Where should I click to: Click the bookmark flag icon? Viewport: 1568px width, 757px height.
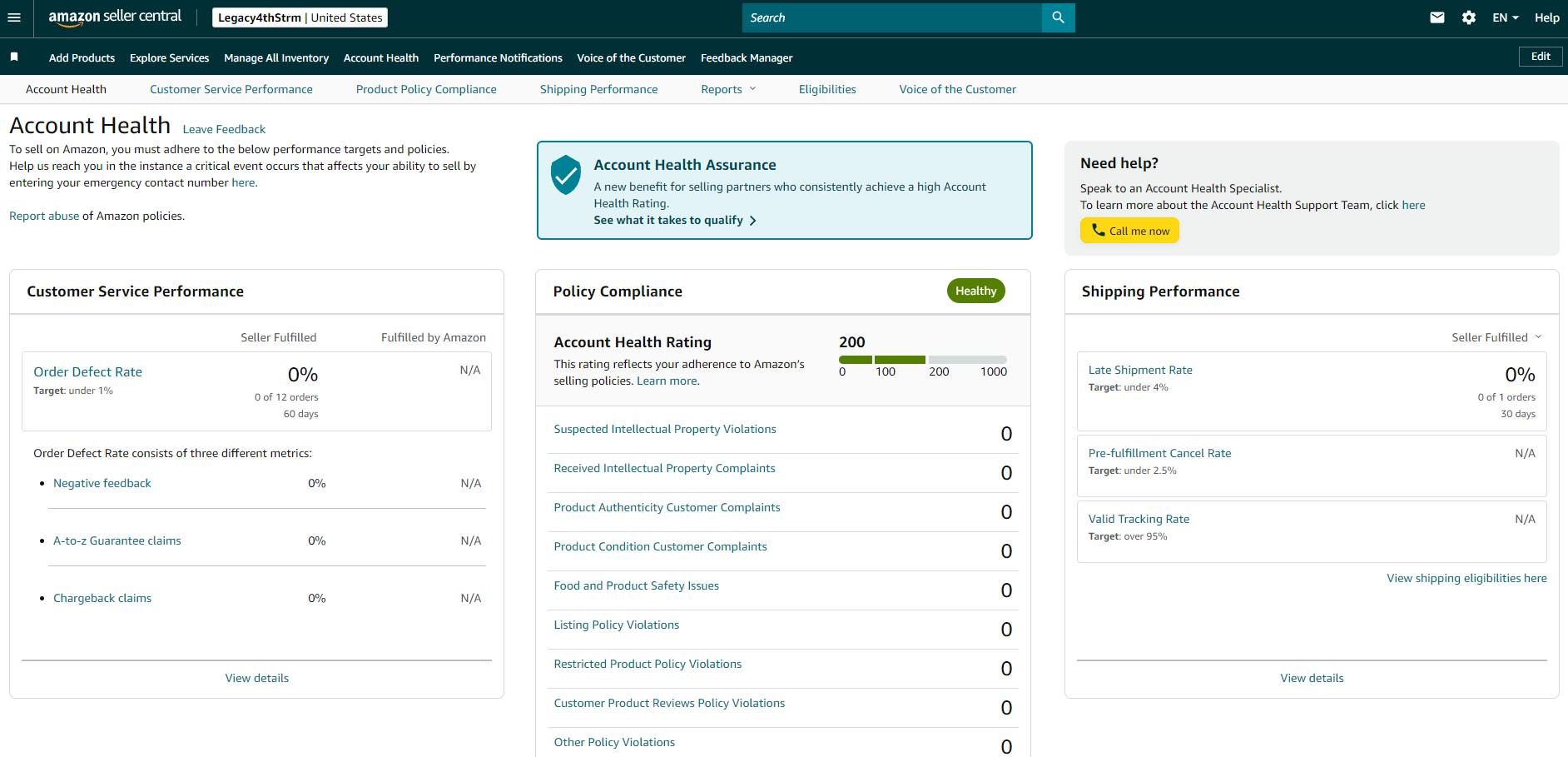[14, 57]
